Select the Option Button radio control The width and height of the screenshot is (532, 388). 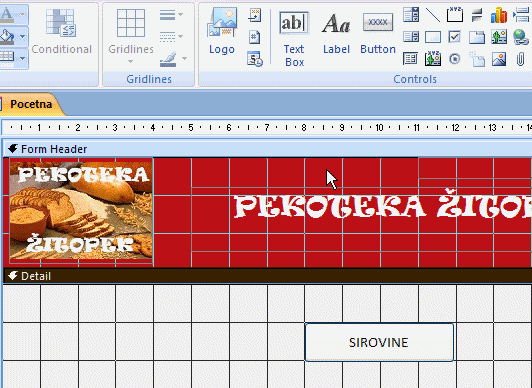click(x=454, y=59)
